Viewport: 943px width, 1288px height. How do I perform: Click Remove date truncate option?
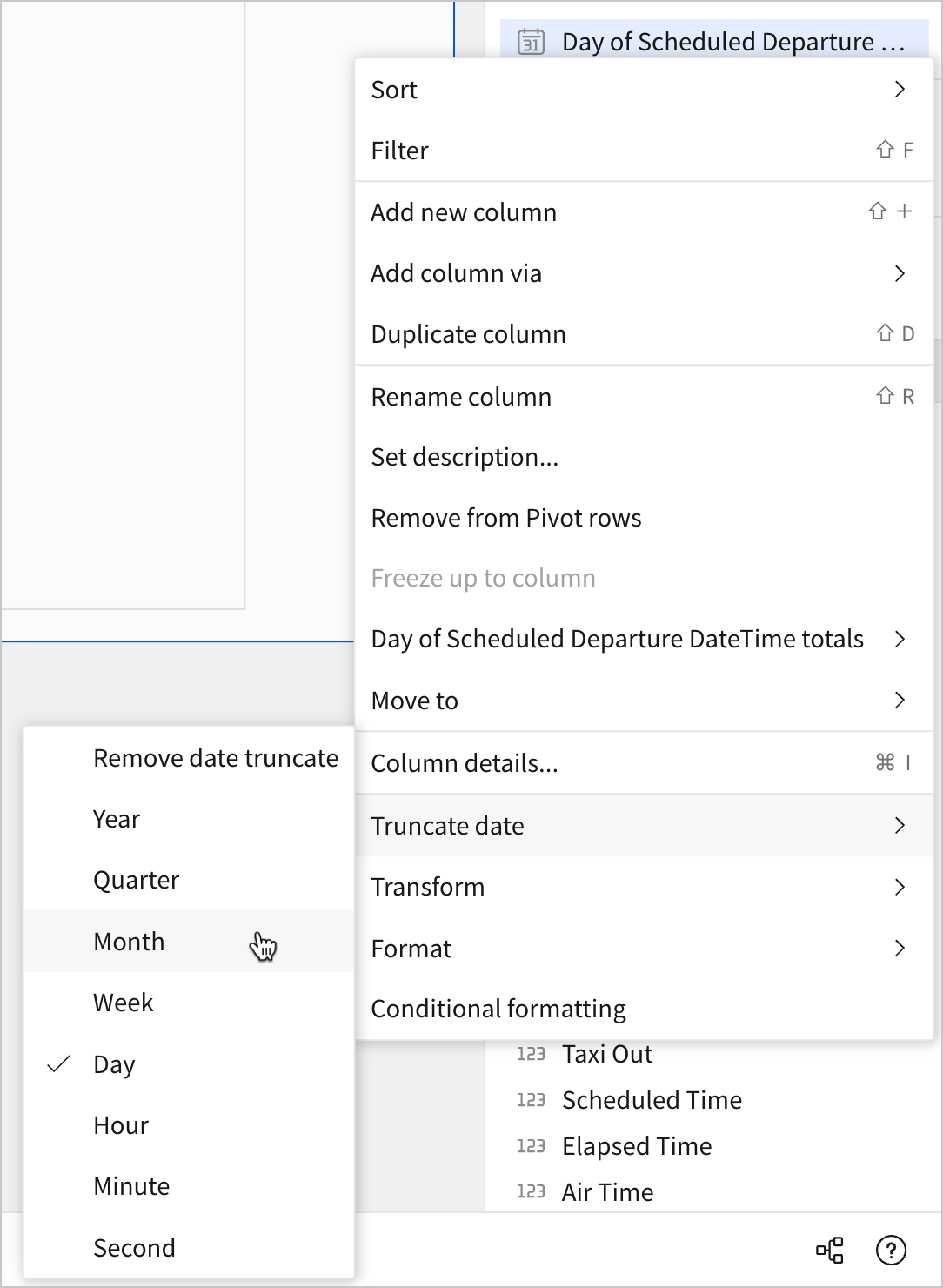[x=215, y=758]
